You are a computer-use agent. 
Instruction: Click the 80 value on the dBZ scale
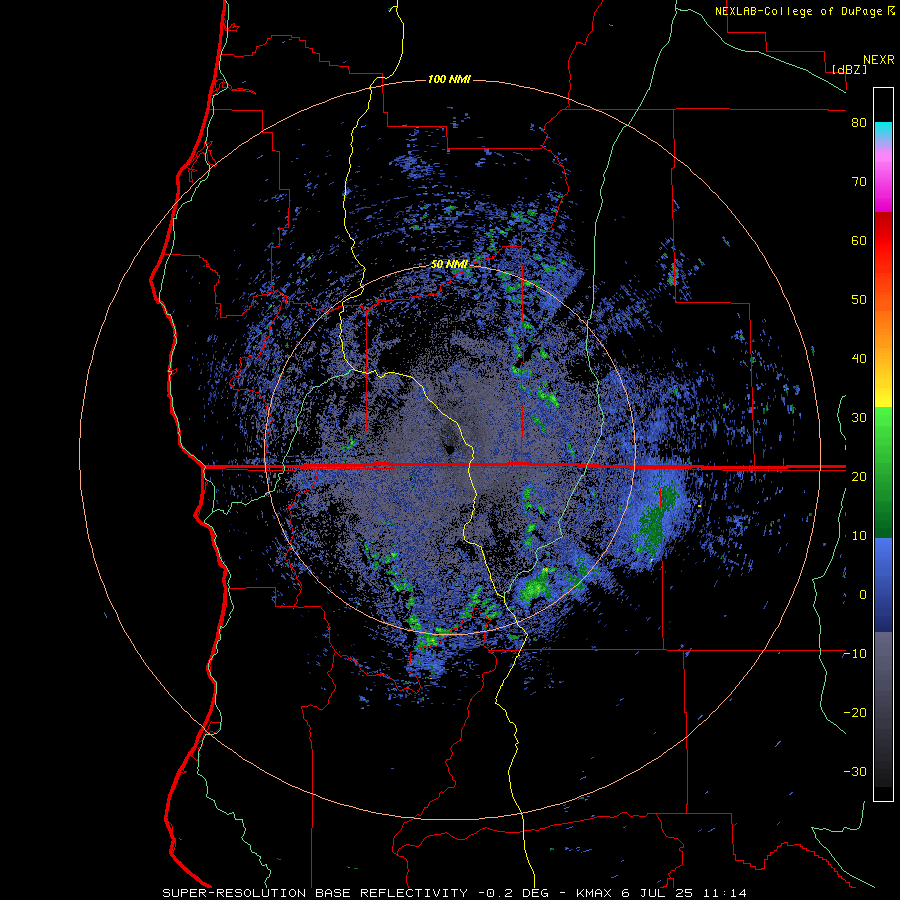point(859,123)
